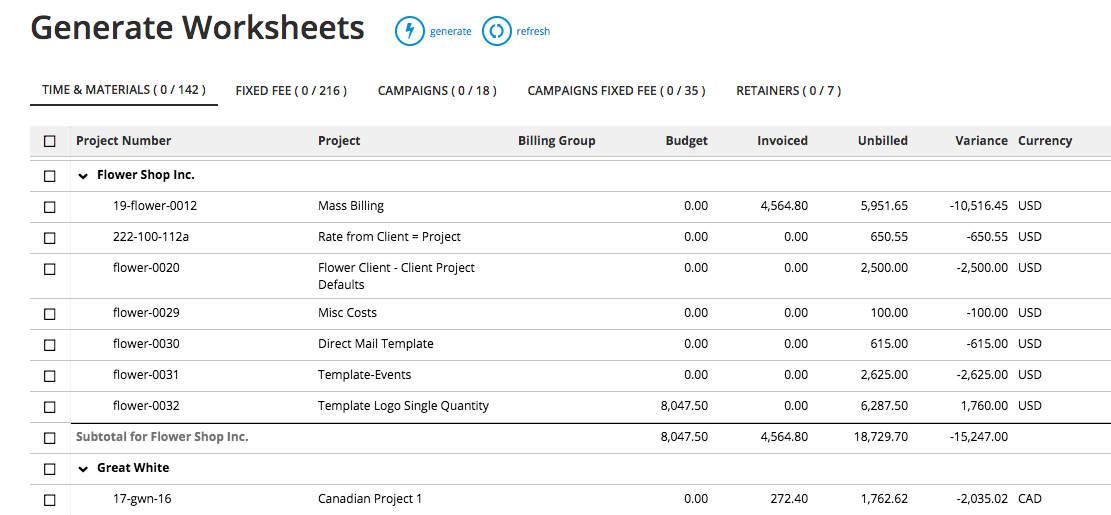The width and height of the screenshot is (1111, 515).
Task: Check the flower-0029 row checkbox
Action: pos(50,314)
